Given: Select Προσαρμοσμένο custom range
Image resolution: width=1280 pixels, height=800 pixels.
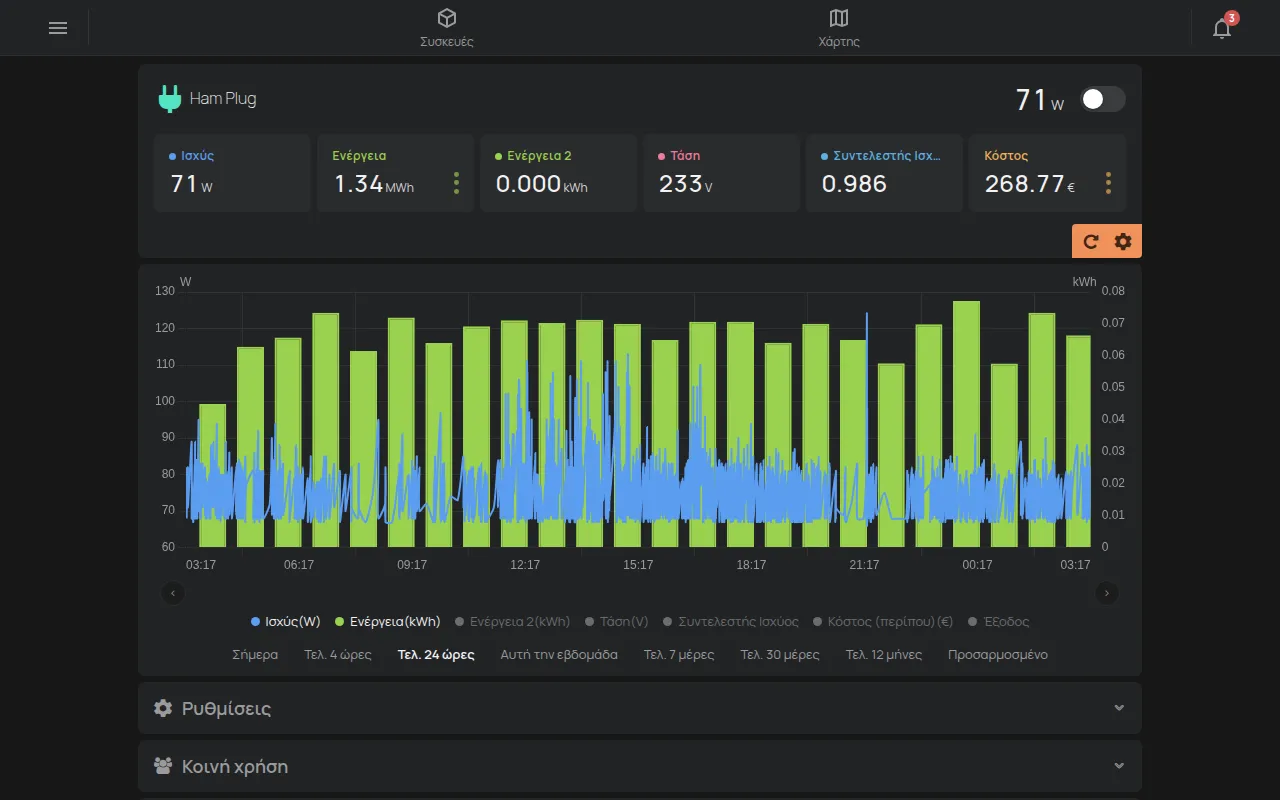Looking at the screenshot, I should (998, 655).
